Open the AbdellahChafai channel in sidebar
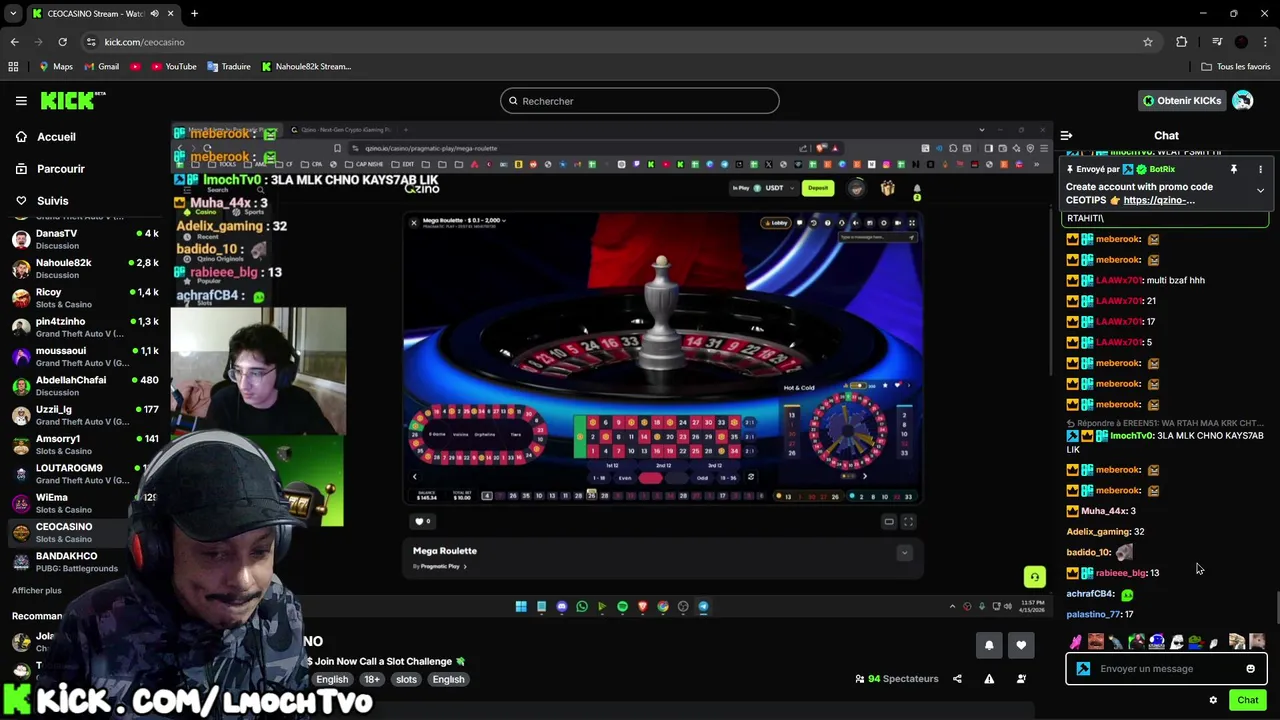This screenshot has height=720, width=1280. point(85,385)
